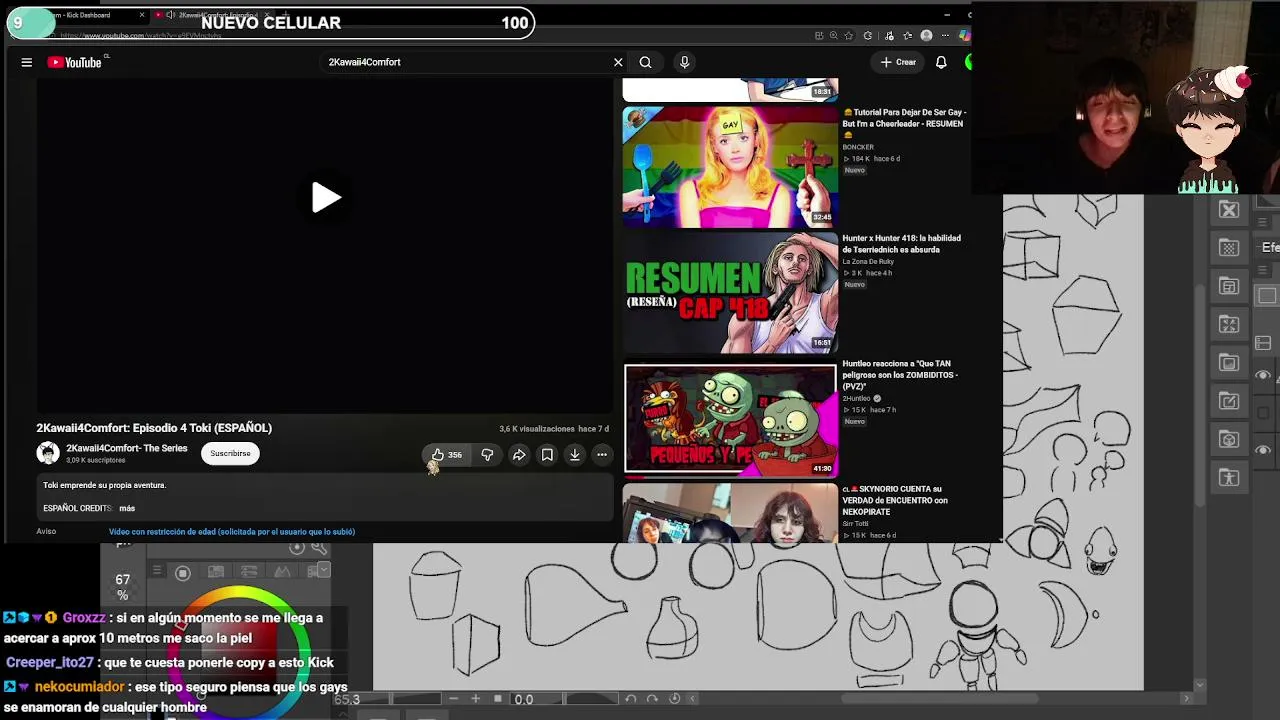Rotate canvas right with the clockwise arrow
The image size is (1280, 720).
[652, 699]
